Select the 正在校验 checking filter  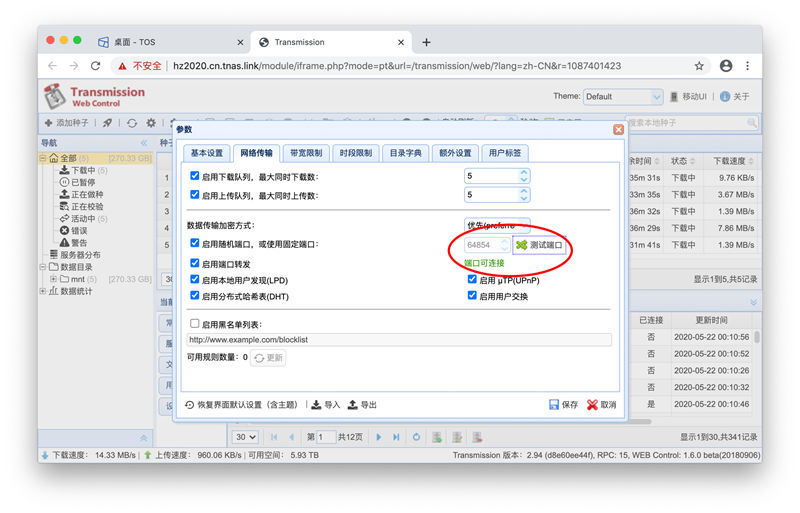(x=82, y=207)
